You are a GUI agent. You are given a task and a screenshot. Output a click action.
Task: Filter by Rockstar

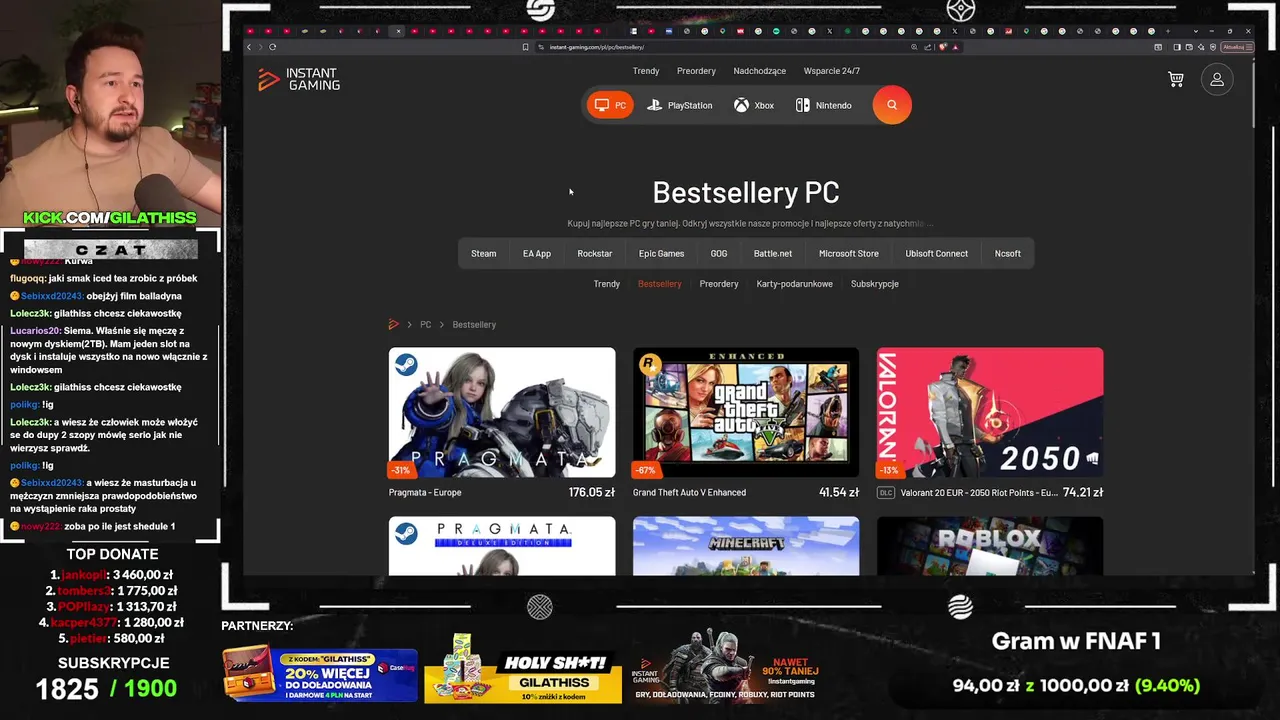click(x=595, y=254)
